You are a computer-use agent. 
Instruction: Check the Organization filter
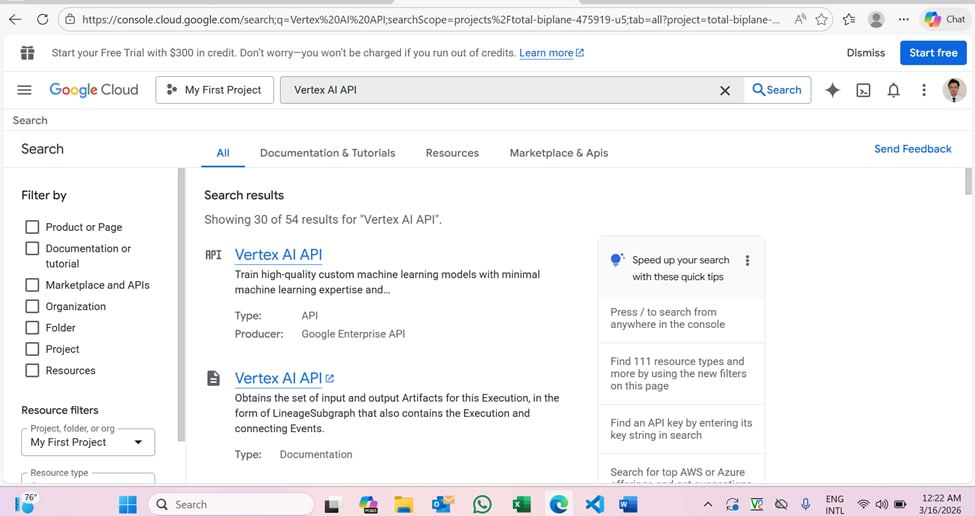tap(32, 306)
